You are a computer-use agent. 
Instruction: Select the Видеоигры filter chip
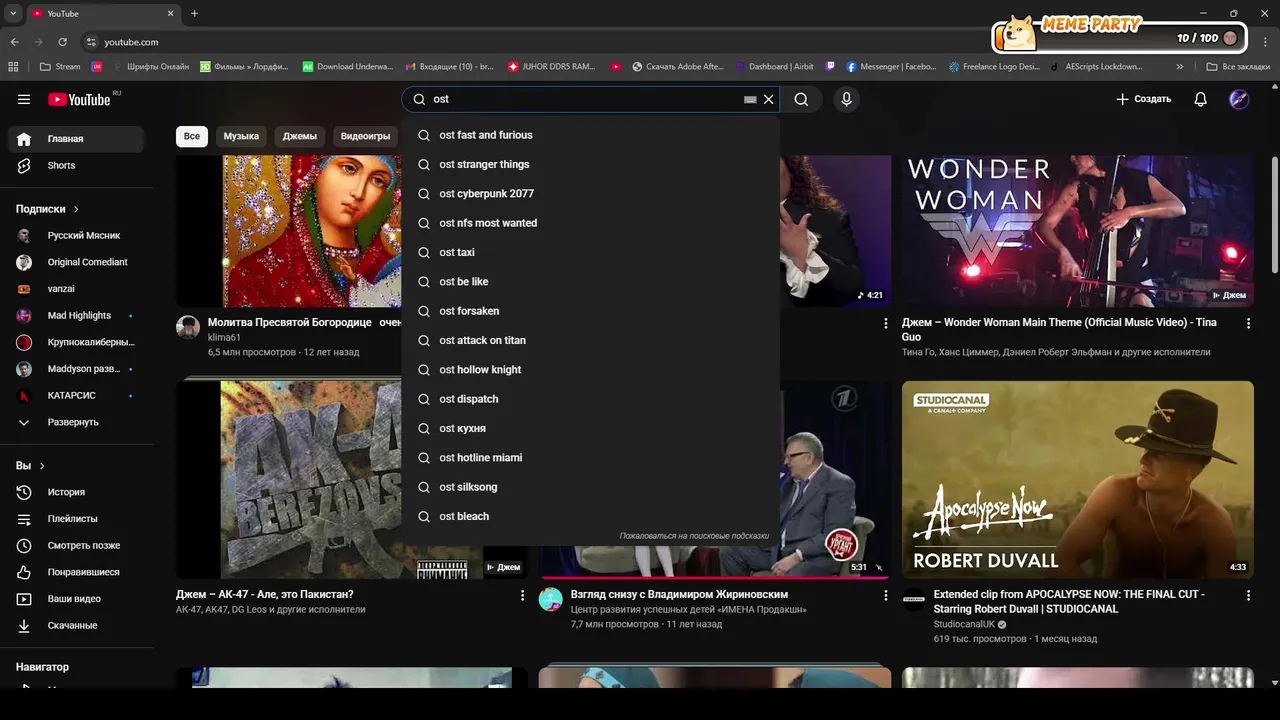click(x=365, y=136)
